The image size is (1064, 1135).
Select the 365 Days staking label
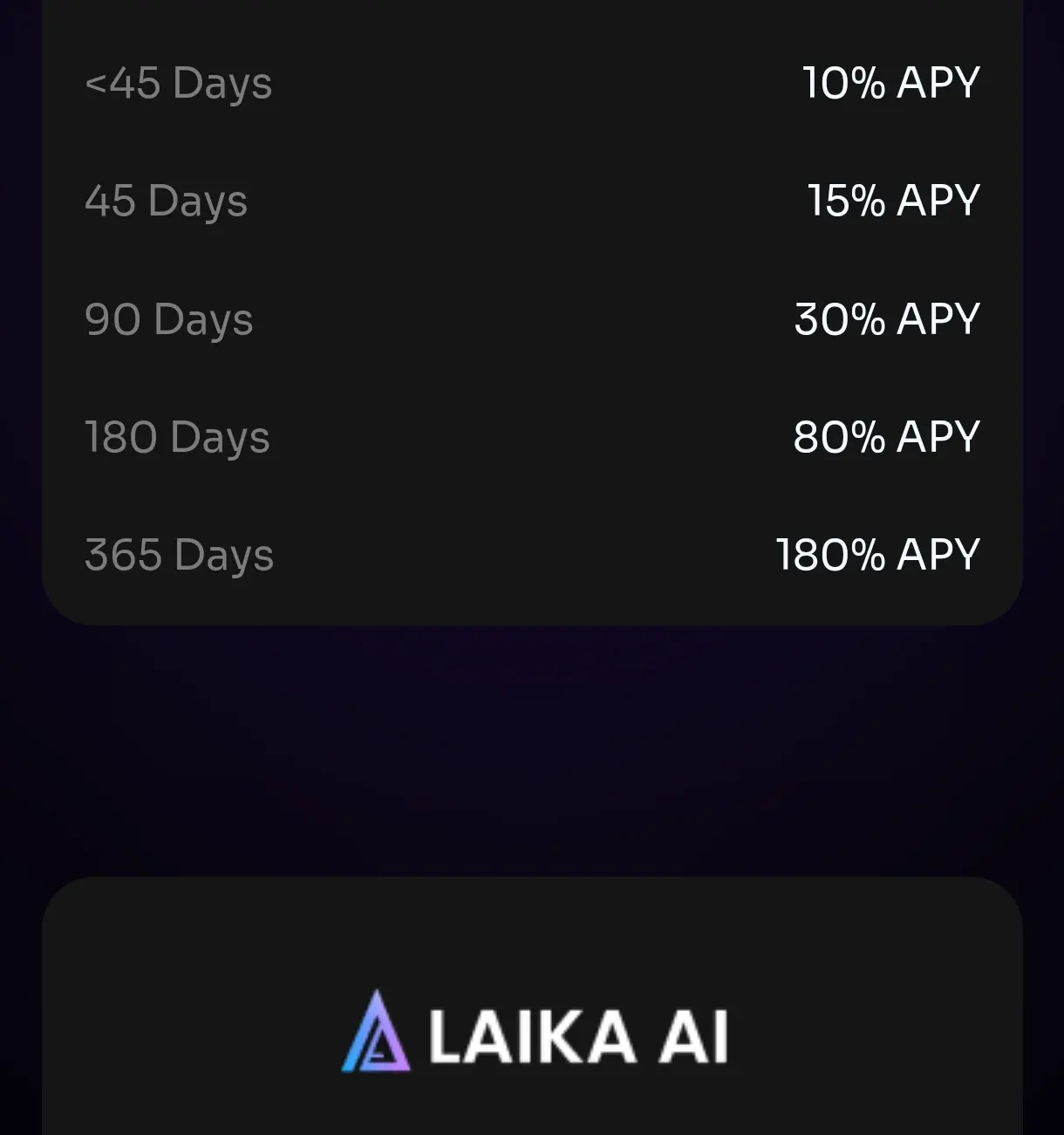click(x=180, y=556)
